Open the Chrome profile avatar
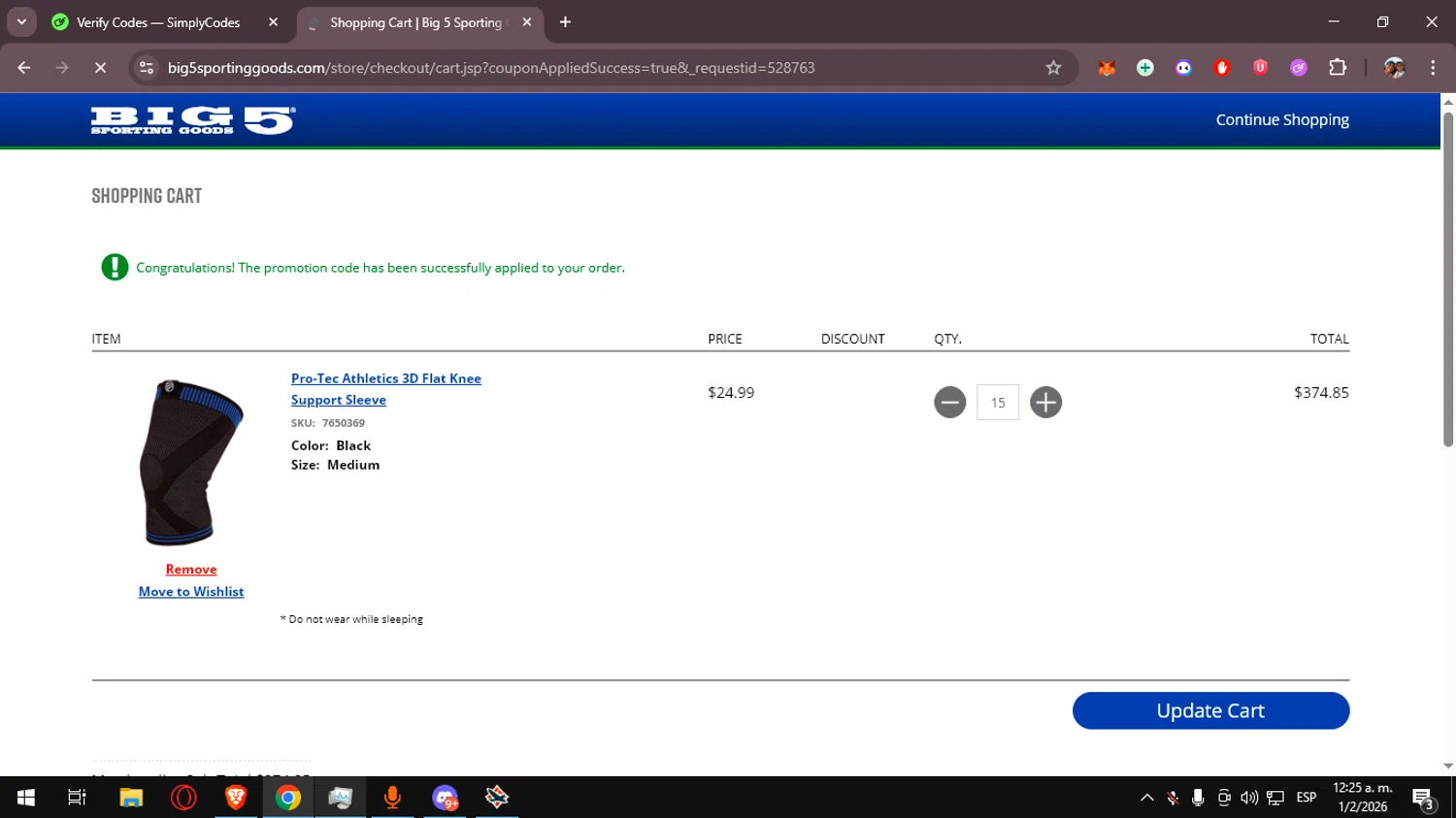Screen dimensions: 1456x818 pyautogui.click(x=1394, y=68)
